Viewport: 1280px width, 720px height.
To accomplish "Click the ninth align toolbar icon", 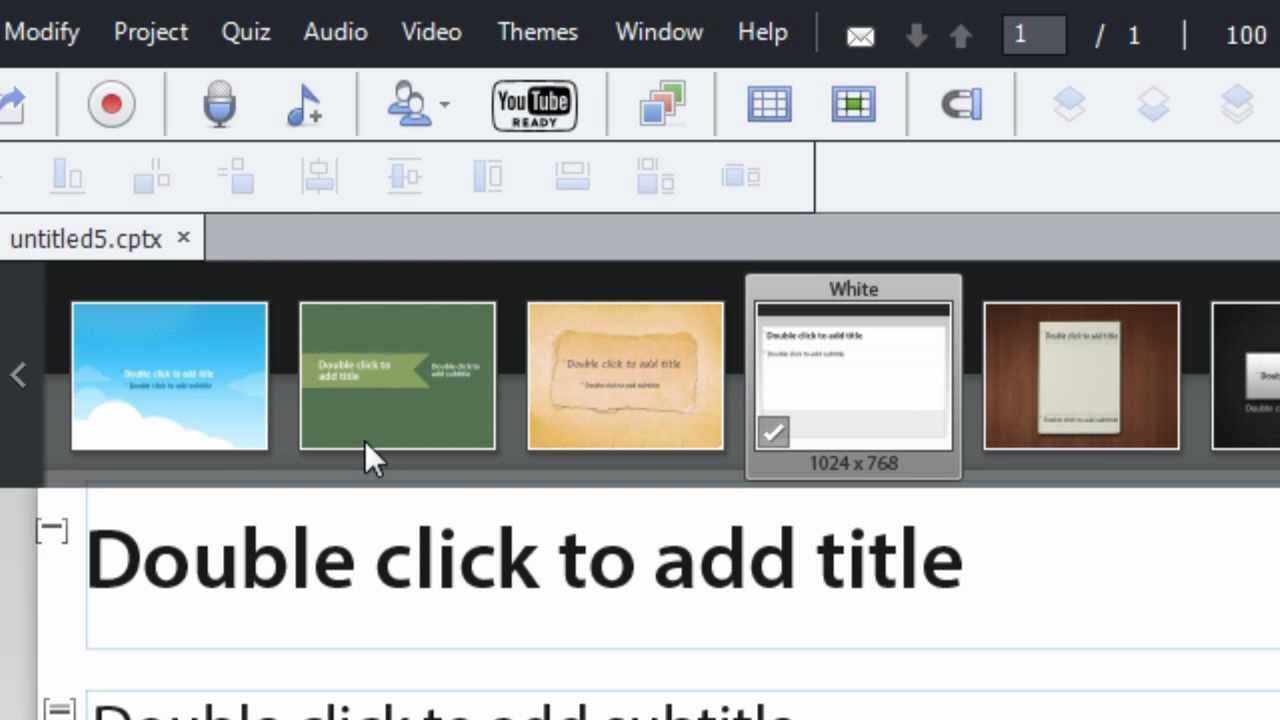I will point(741,177).
